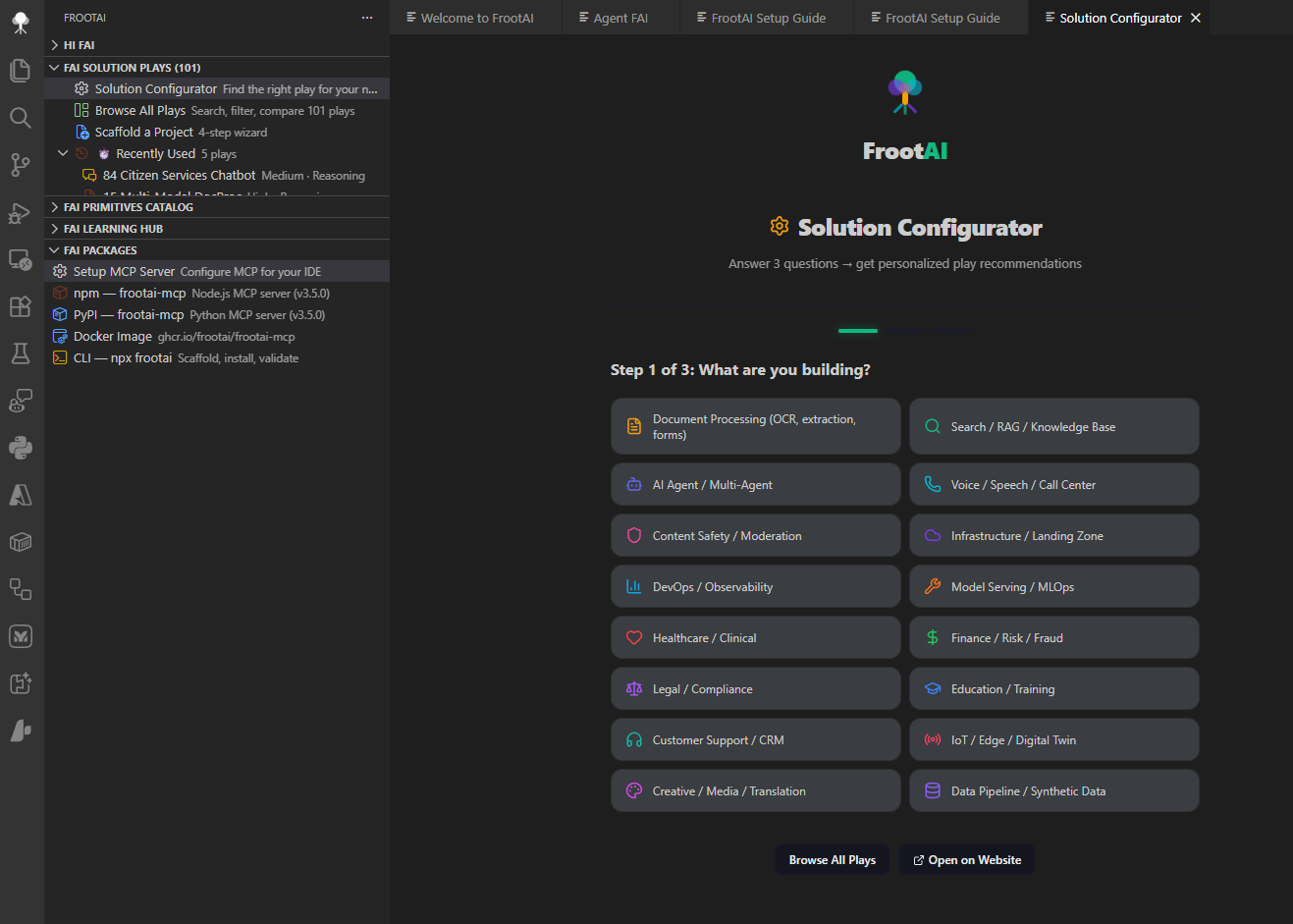
Task: Click the CLI terminal icon
Action: click(60, 357)
